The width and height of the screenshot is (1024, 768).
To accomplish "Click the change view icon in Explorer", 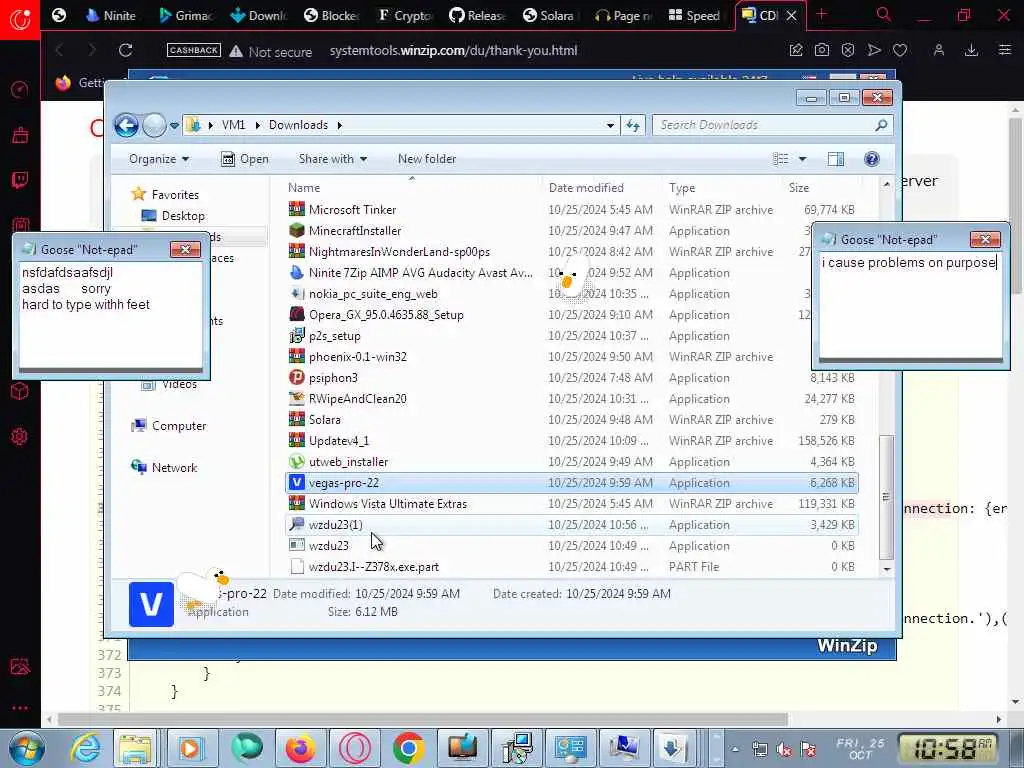I will [x=780, y=159].
